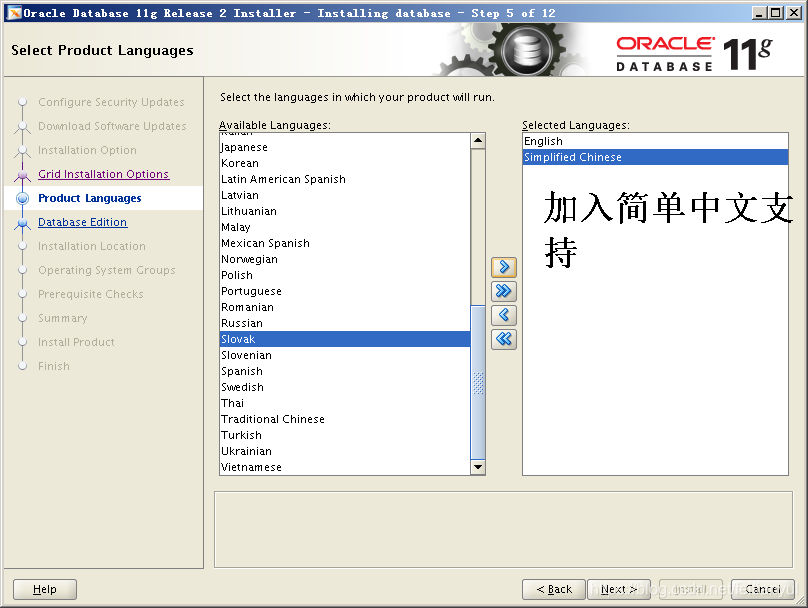
Task: Click the Available Languages scrollbar down arrow
Action: click(x=478, y=467)
